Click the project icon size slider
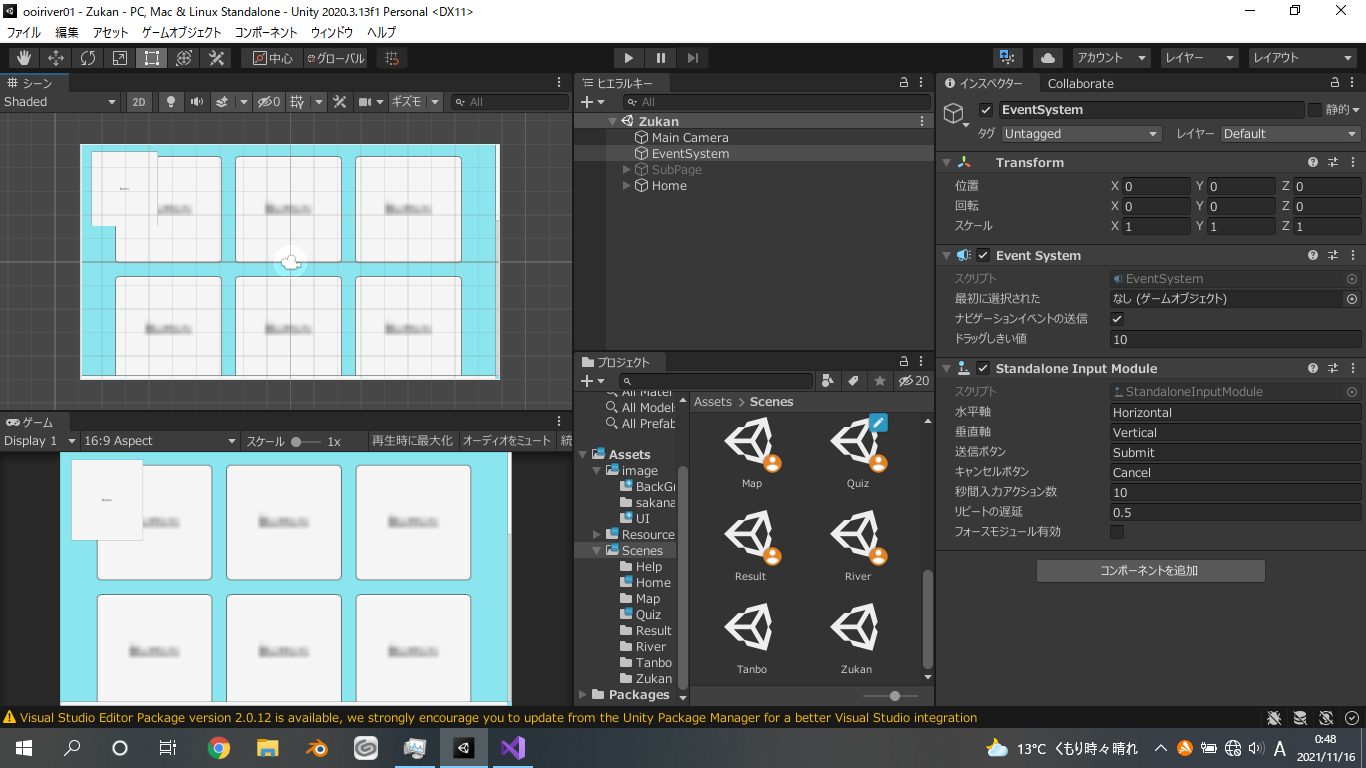This screenshot has height=768, width=1366. coord(894,696)
